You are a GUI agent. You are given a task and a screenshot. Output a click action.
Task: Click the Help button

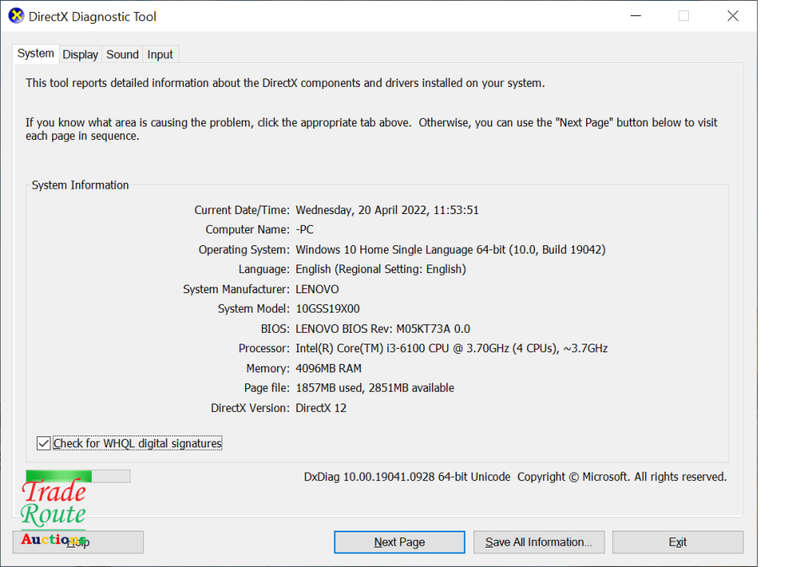[x=78, y=542]
